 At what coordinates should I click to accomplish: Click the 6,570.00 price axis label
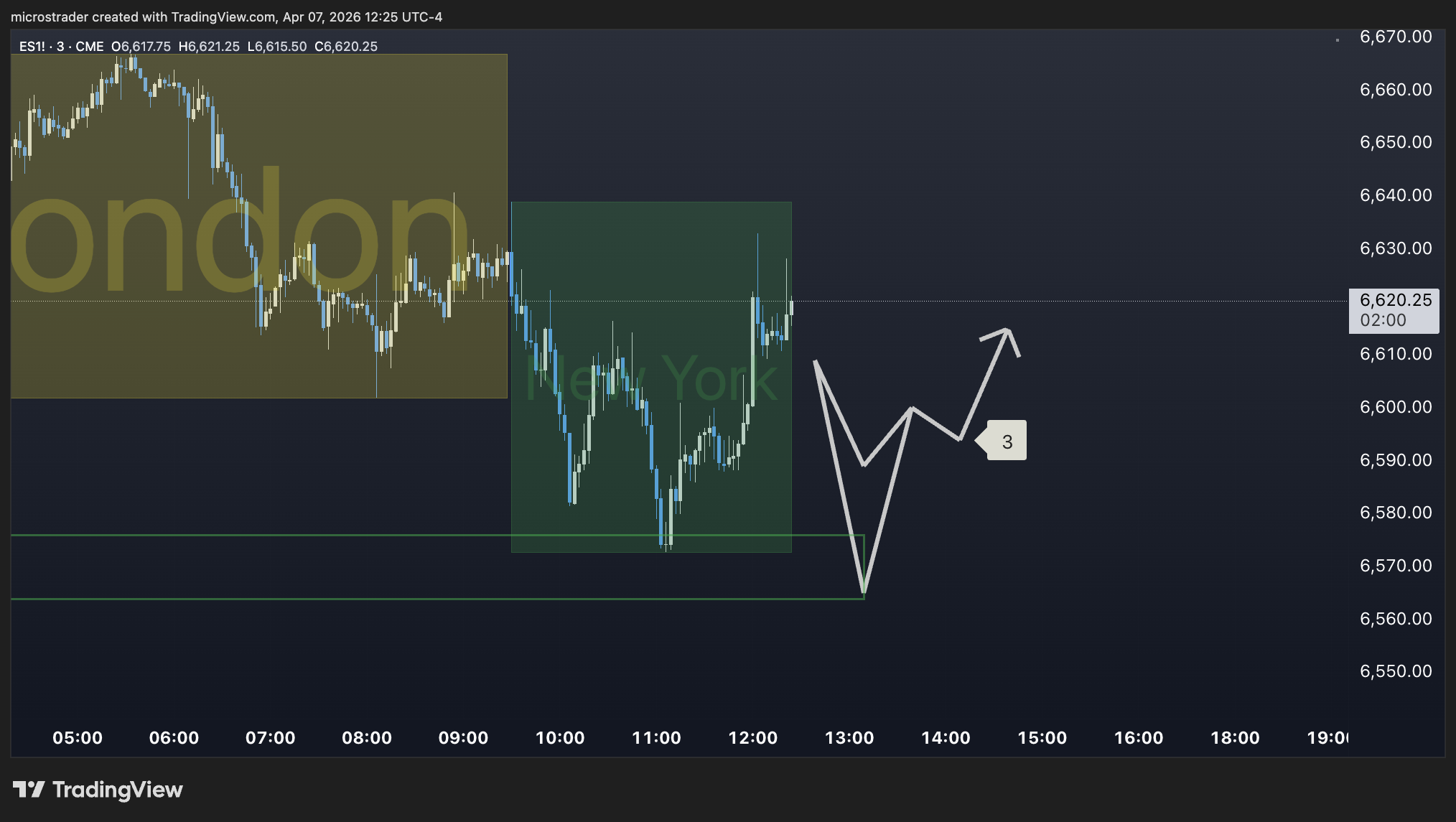pos(1396,566)
